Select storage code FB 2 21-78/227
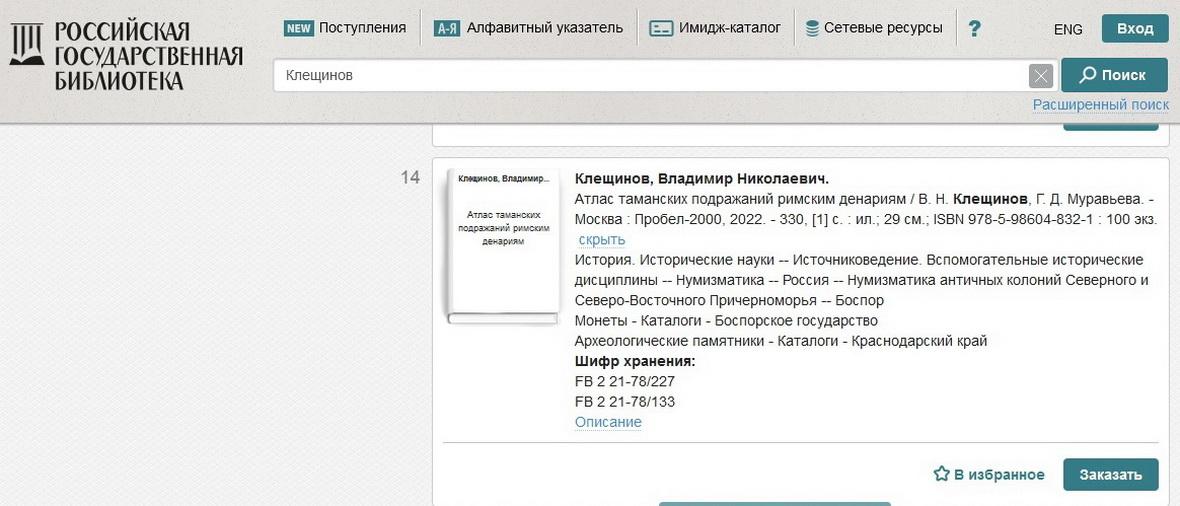Image resolution: width=1180 pixels, height=506 pixels. pyautogui.click(x=625, y=382)
